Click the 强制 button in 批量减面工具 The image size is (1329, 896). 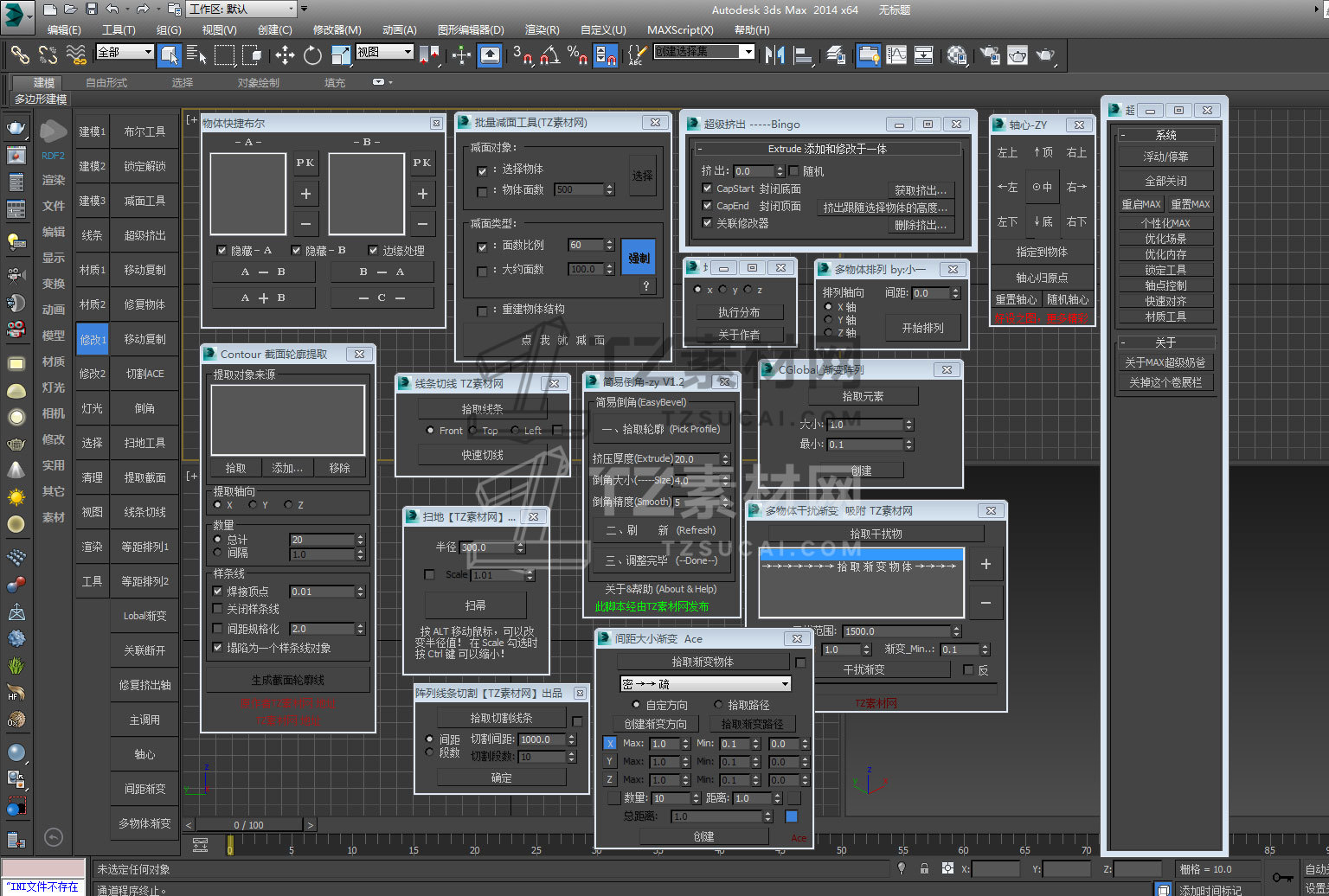(639, 258)
